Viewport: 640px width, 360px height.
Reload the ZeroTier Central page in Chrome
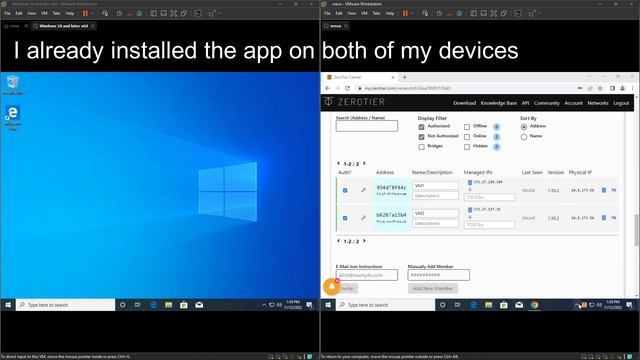tap(347, 88)
